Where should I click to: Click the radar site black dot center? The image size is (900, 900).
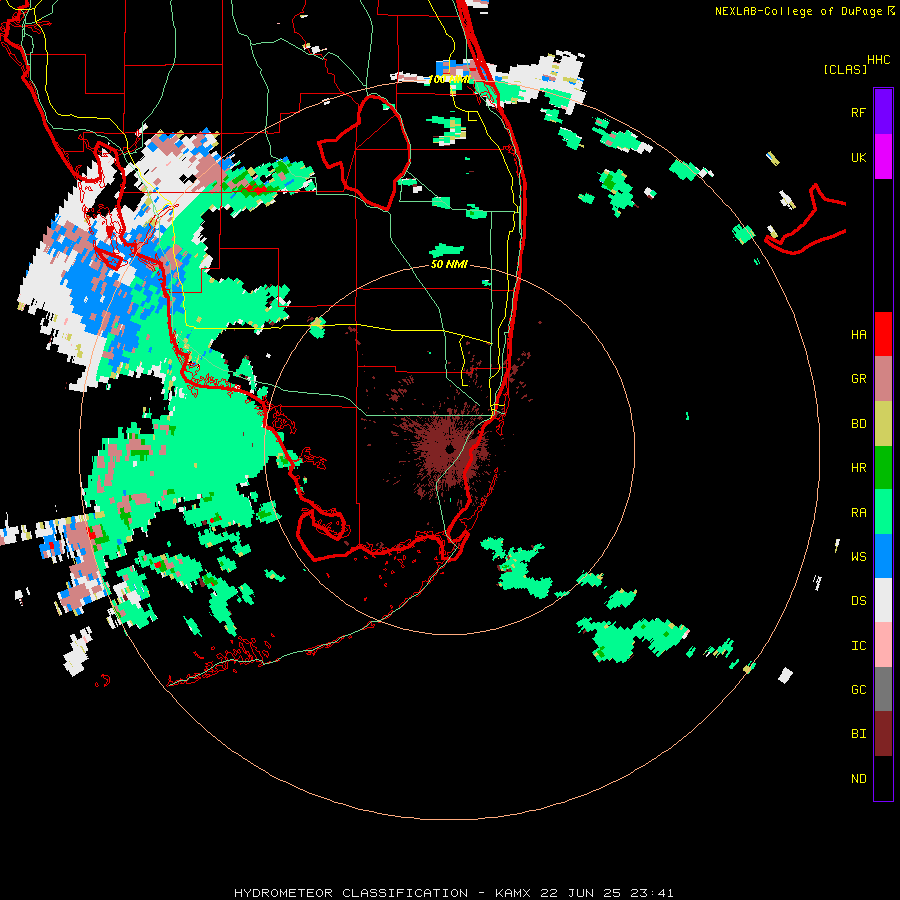[450, 448]
